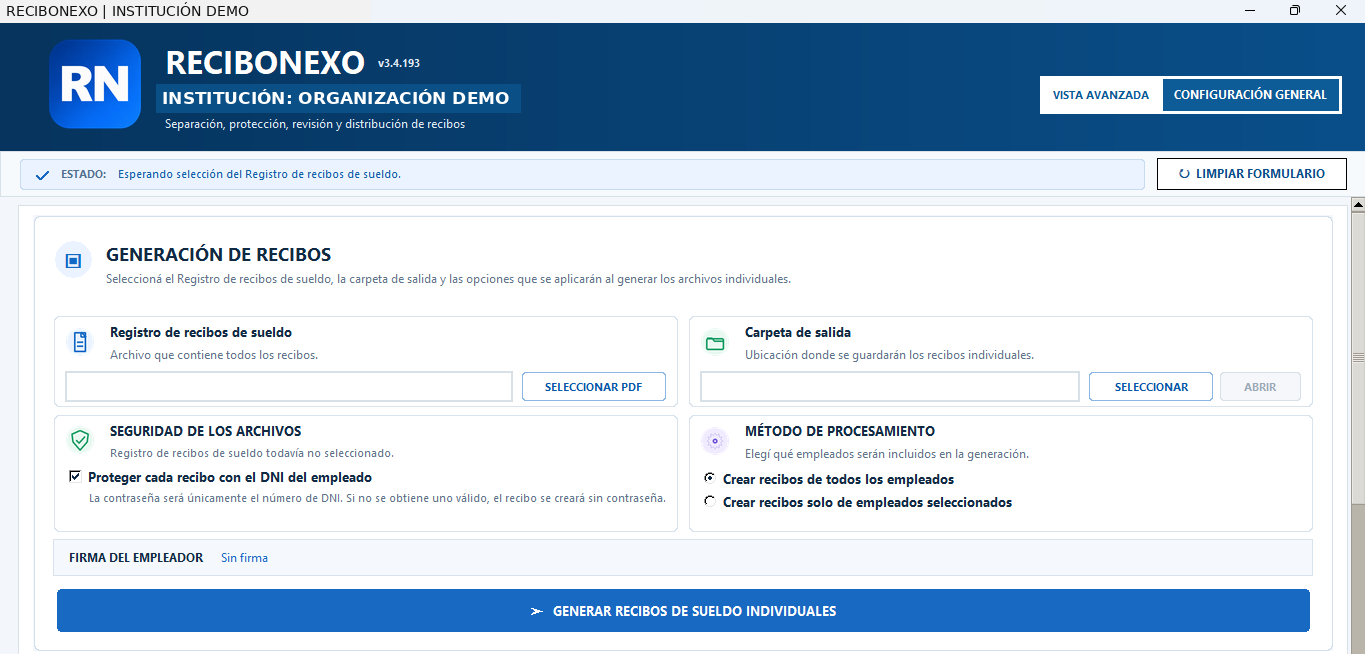Open Configuración General

[x=1250, y=95]
